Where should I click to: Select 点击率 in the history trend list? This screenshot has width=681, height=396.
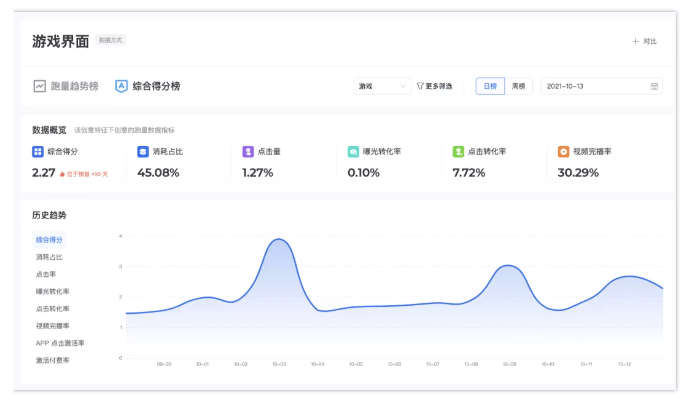(46, 274)
